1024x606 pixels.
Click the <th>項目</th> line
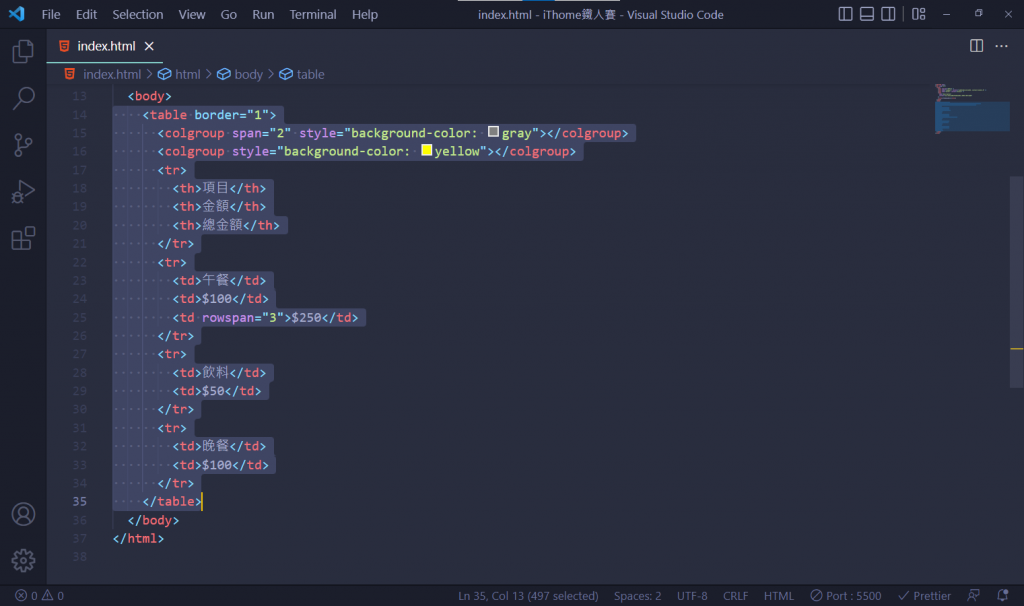(219, 188)
